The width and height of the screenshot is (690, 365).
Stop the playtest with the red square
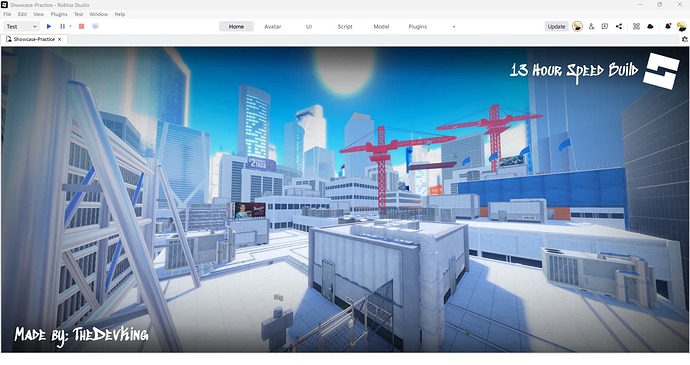click(x=81, y=26)
